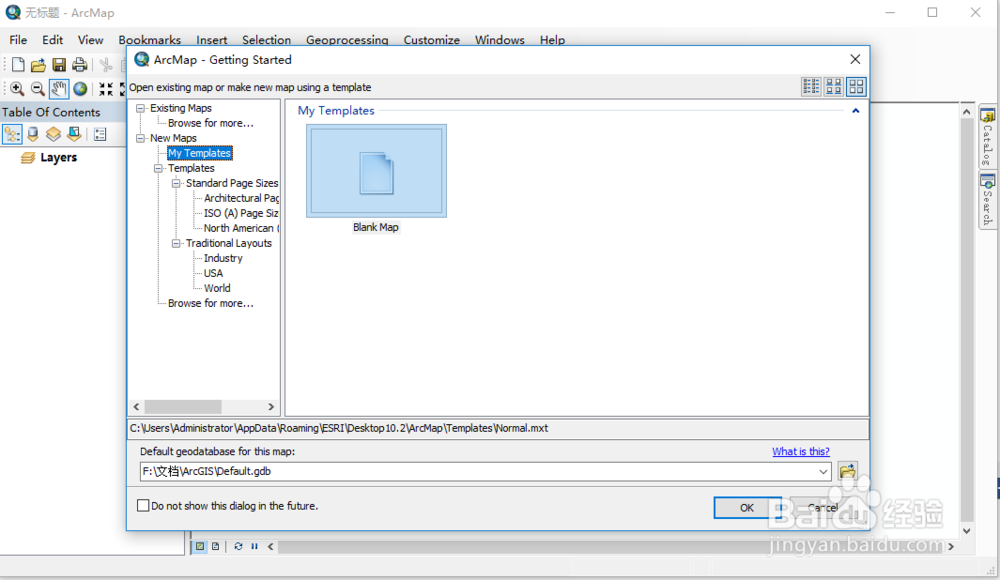Open the Windows menu

click(x=499, y=40)
